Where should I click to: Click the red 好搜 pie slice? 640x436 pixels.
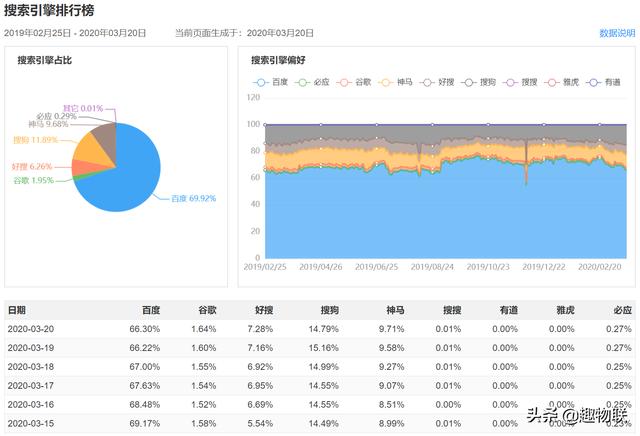[86, 167]
